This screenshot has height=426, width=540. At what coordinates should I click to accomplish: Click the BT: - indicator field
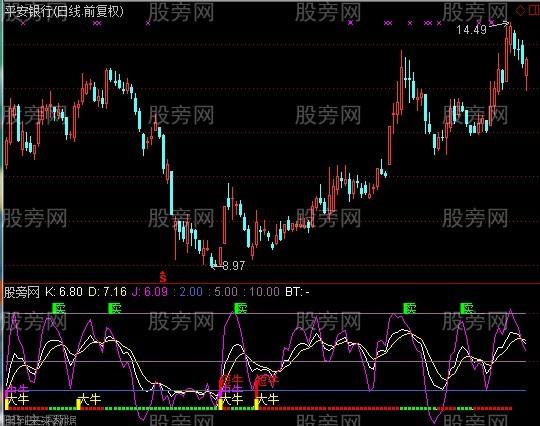(298, 292)
